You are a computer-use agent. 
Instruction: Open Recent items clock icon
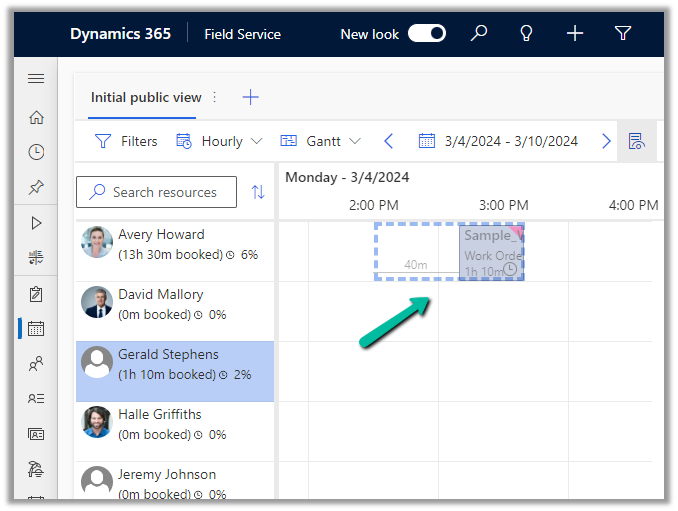point(36,152)
